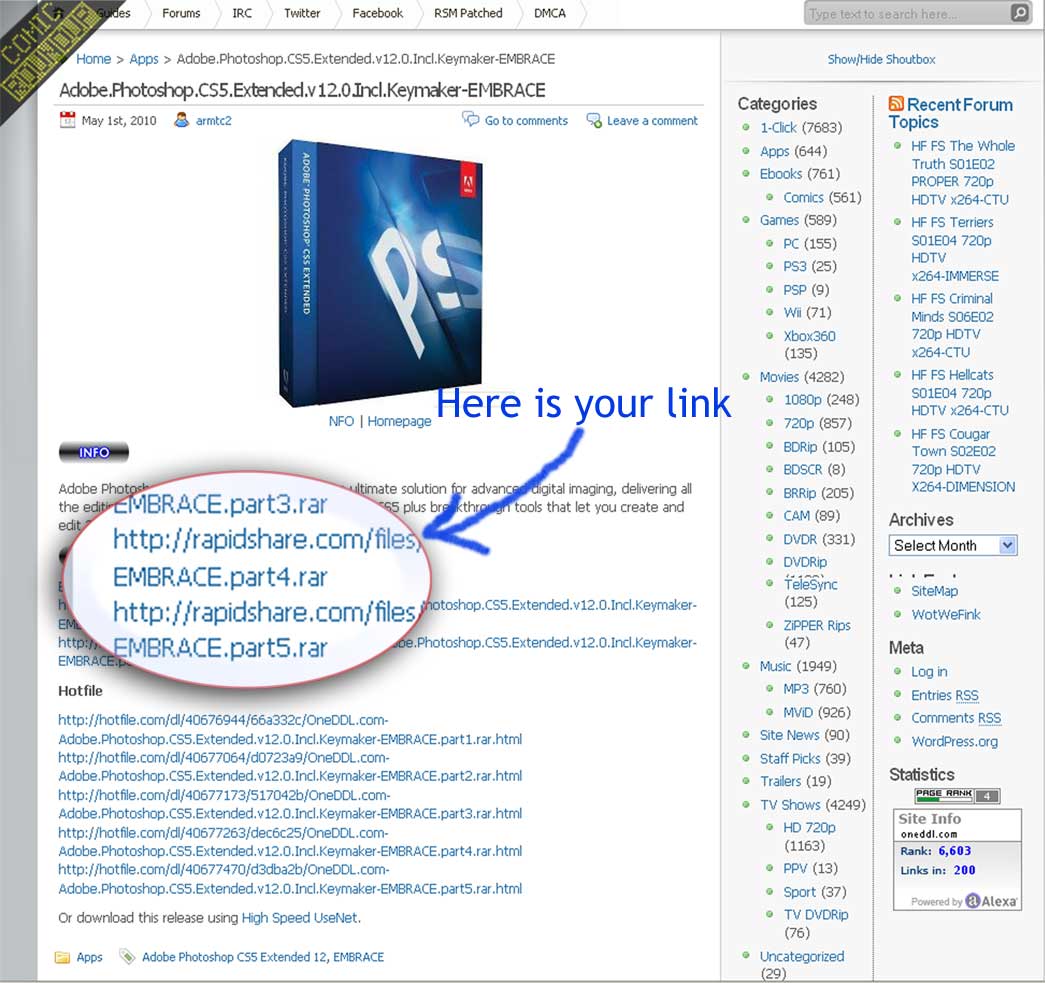1045x983 pixels.
Task: Click the folder icon beside Apps at post footer
Action: tap(62, 957)
